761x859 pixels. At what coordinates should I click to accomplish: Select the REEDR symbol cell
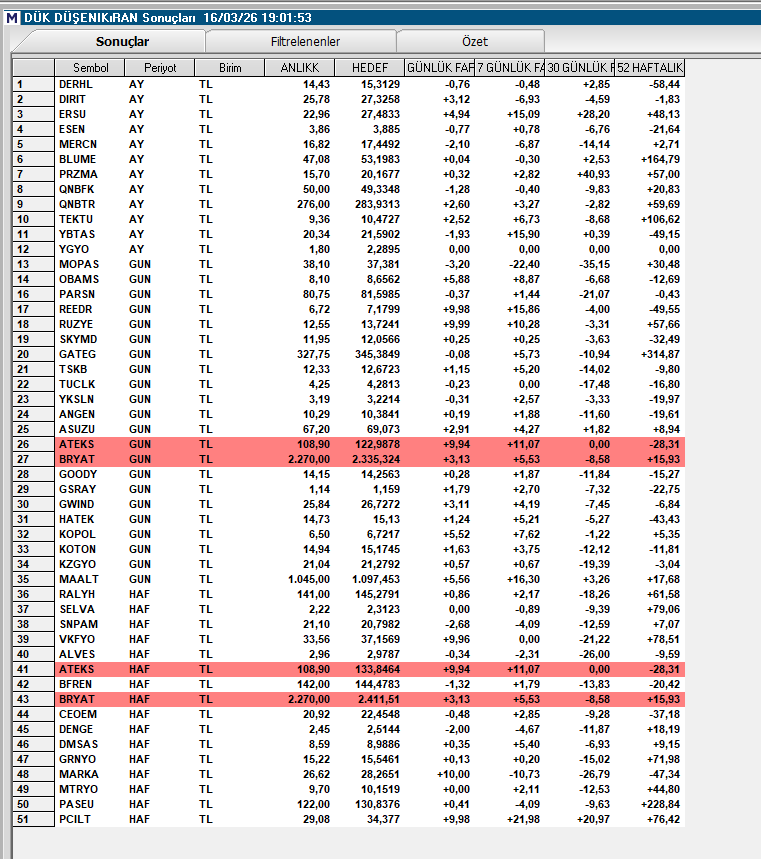click(90, 310)
